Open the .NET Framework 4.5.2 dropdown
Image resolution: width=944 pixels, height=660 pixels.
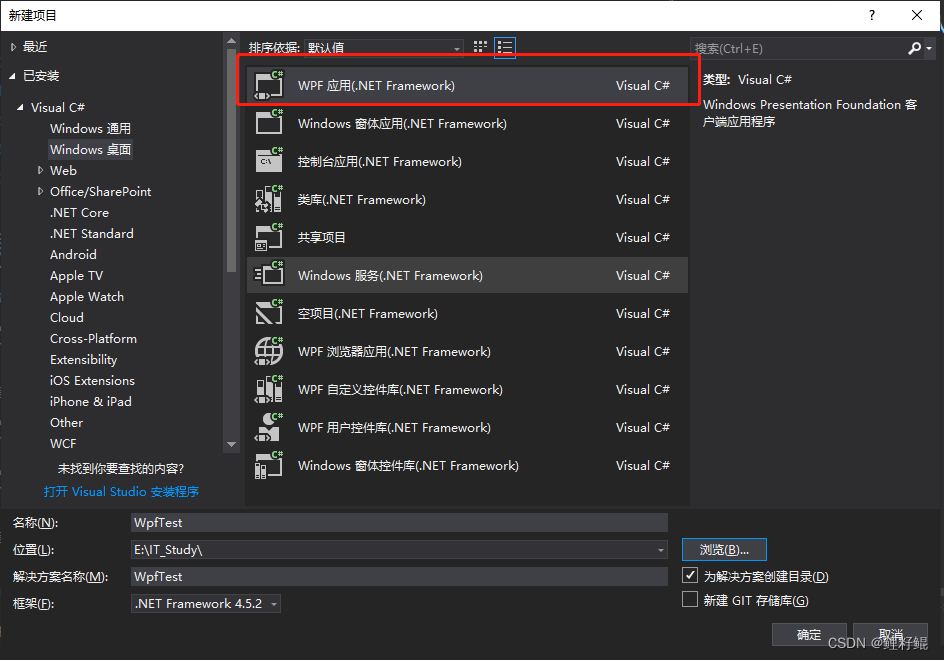[x=272, y=603]
